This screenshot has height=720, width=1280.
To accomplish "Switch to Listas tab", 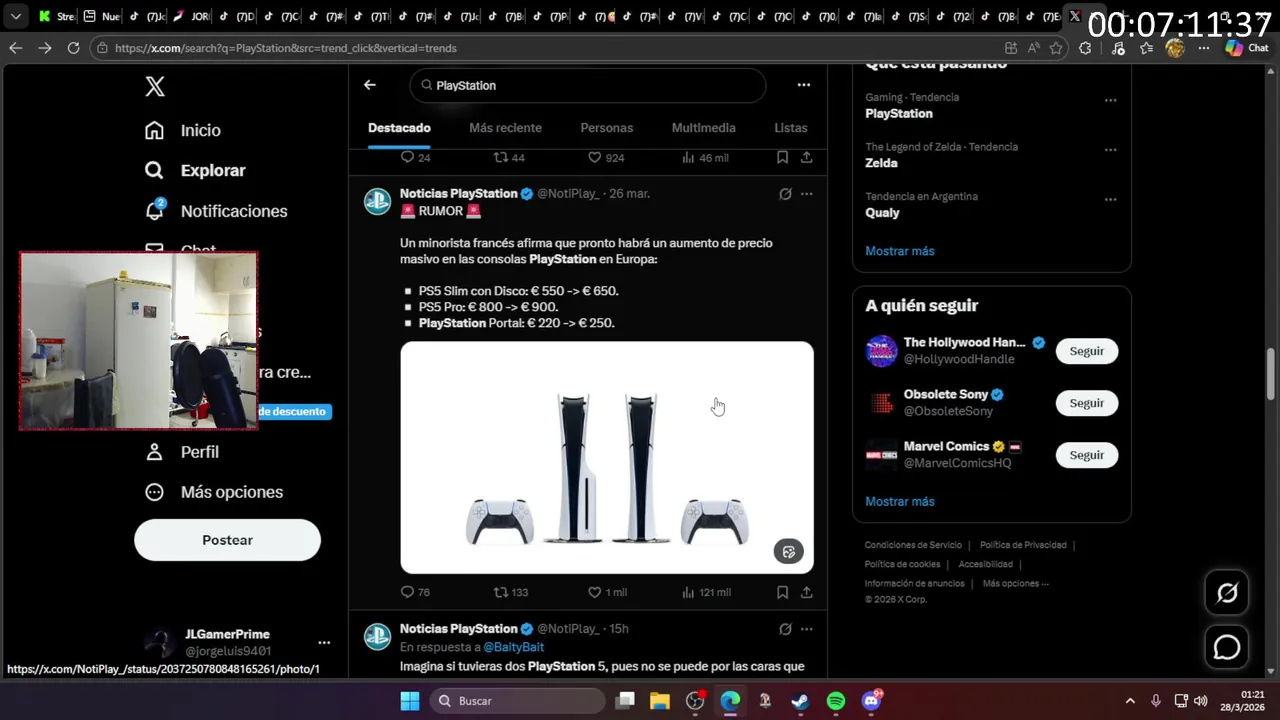I will [790, 128].
